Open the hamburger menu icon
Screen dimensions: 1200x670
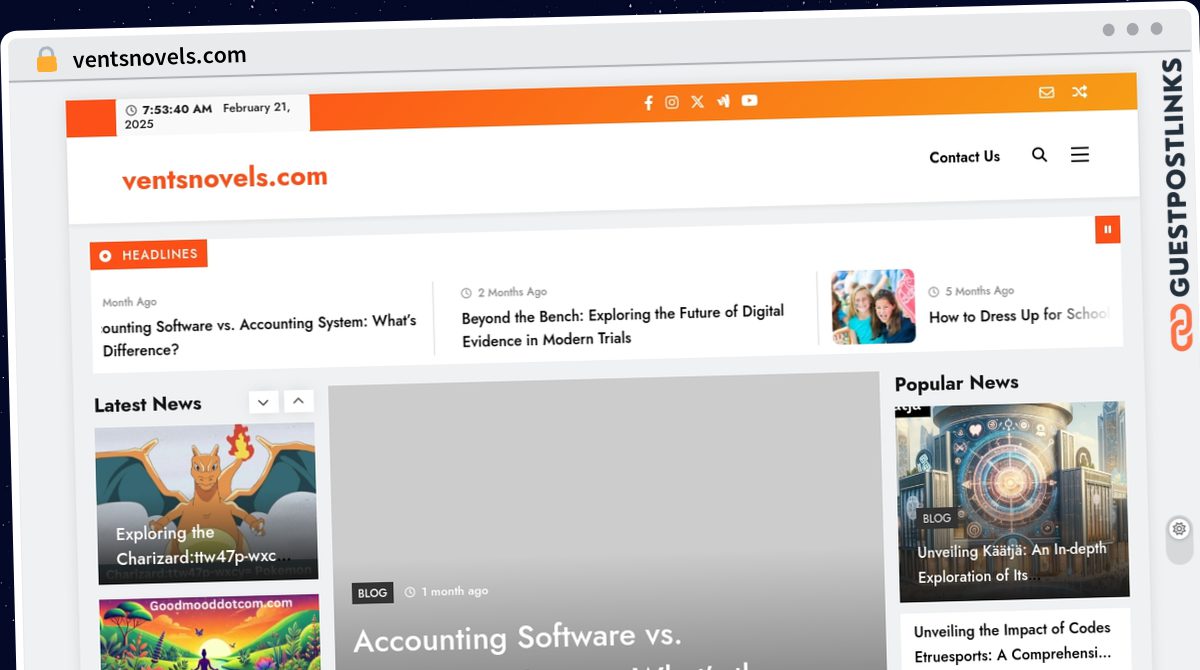pos(1080,155)
